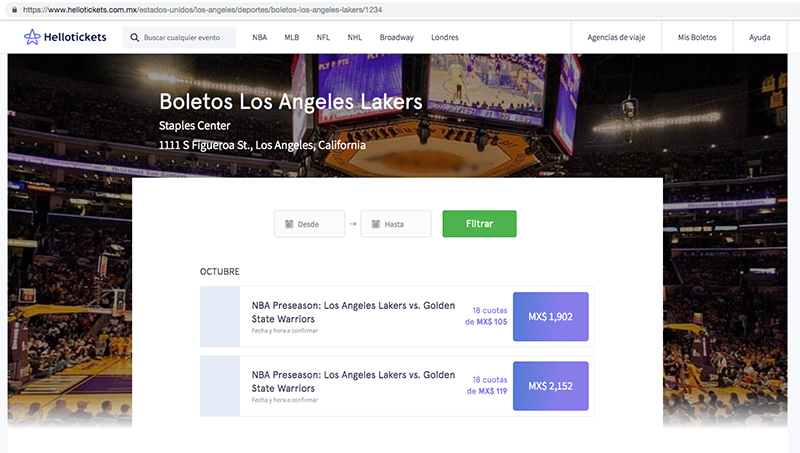Open Lakers vs. Warriors event priced MX$ 1,902
This screenshot has height=453, width=800.
click(x=353, y=312)
